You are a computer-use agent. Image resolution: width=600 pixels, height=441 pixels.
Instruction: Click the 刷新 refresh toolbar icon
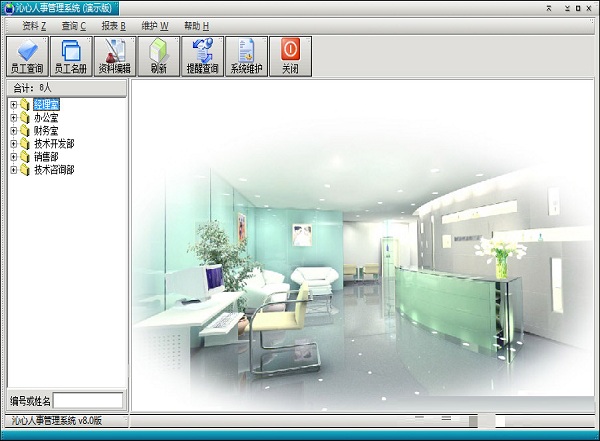coord(158,57)
